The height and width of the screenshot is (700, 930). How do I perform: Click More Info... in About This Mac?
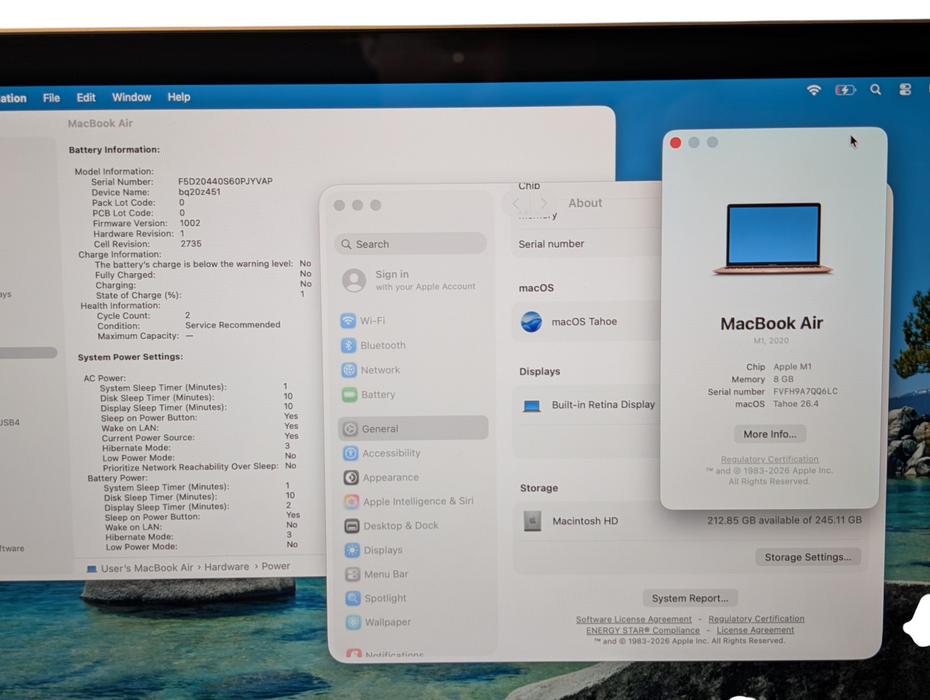click(x=770, y=434)
